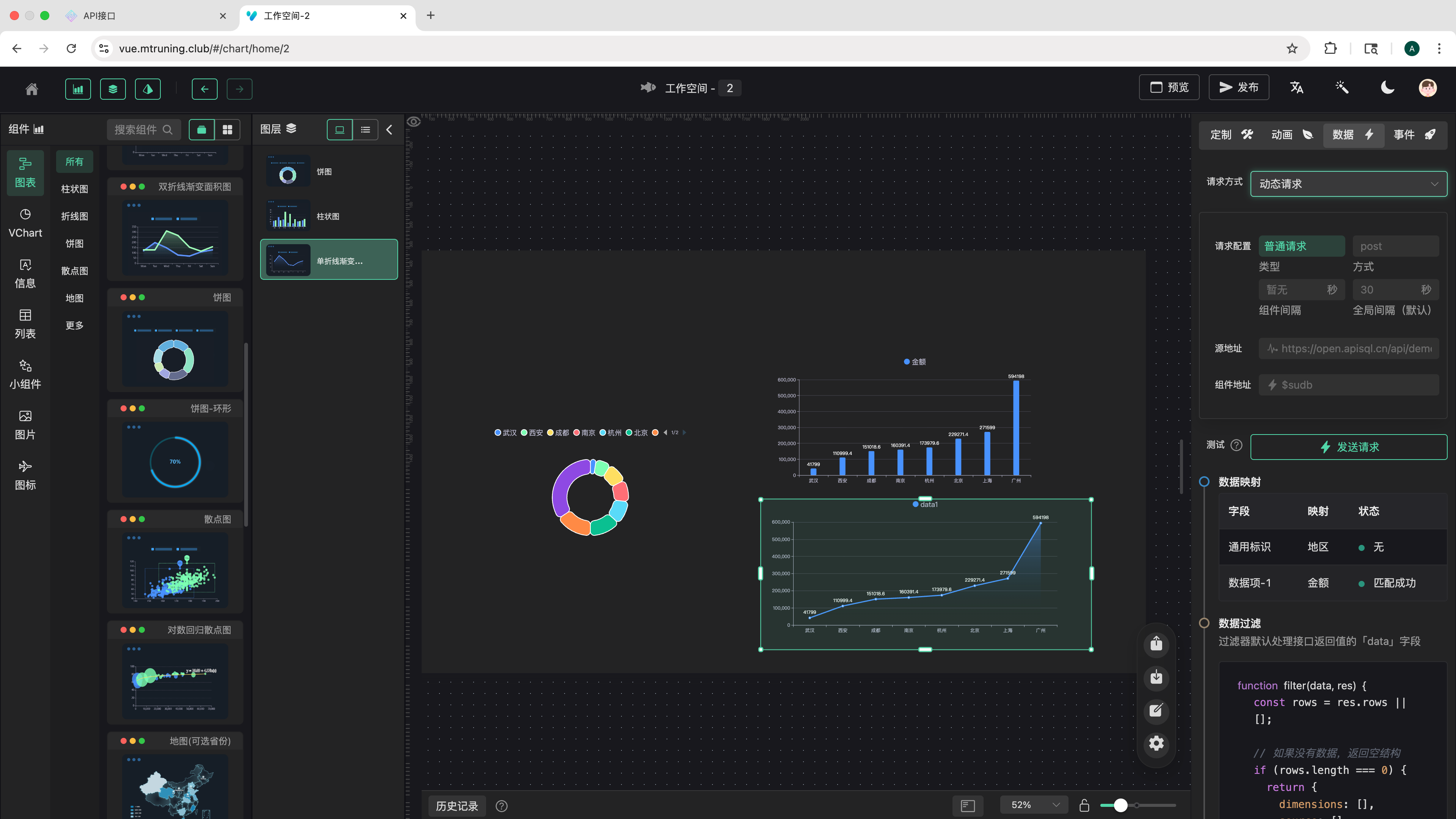1456x819 pixels.
Task: Select the 柱状图 layer thumbnail
Action: [288, 216]
